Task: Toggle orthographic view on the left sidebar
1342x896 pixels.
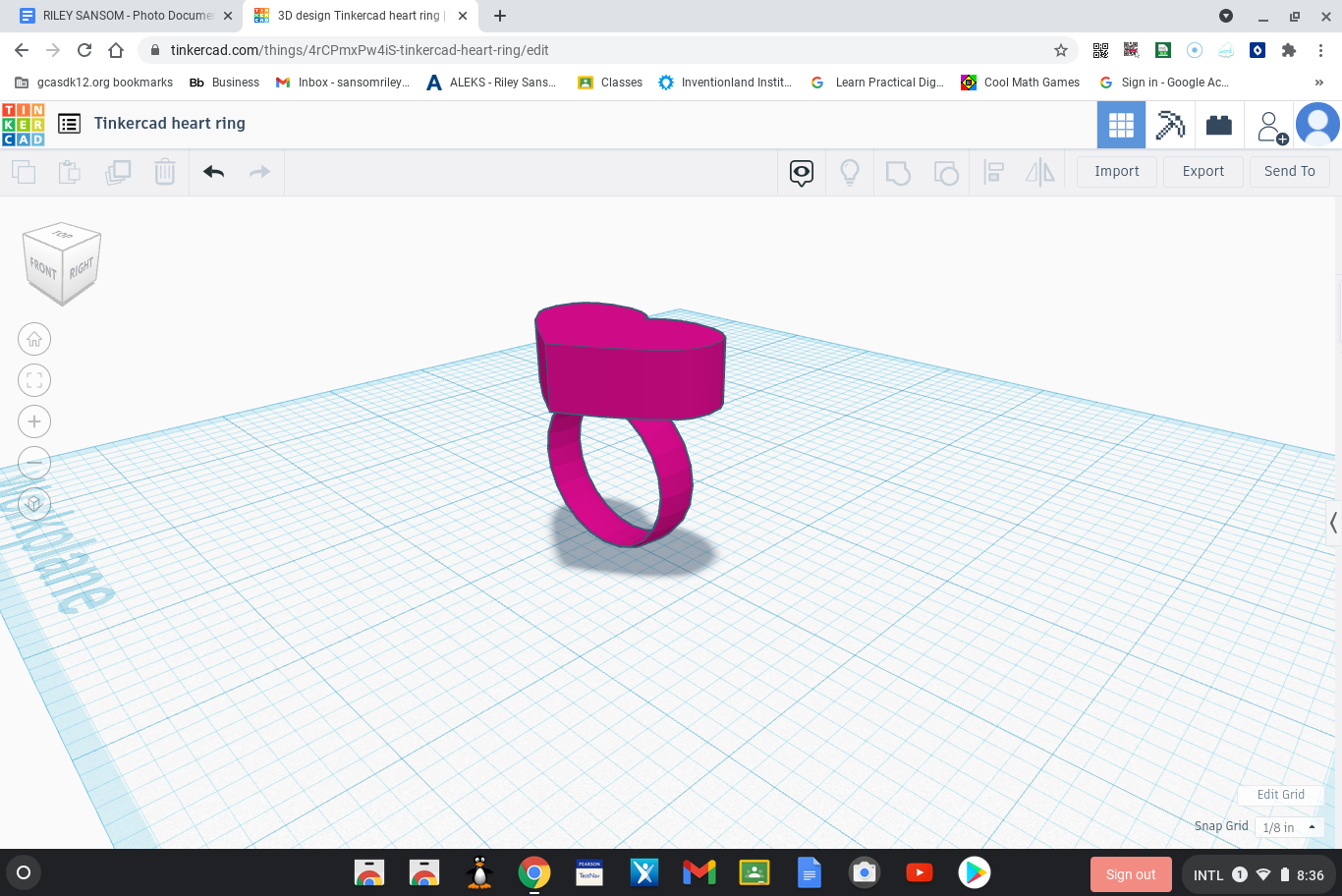Action: [x=34, y=503]
